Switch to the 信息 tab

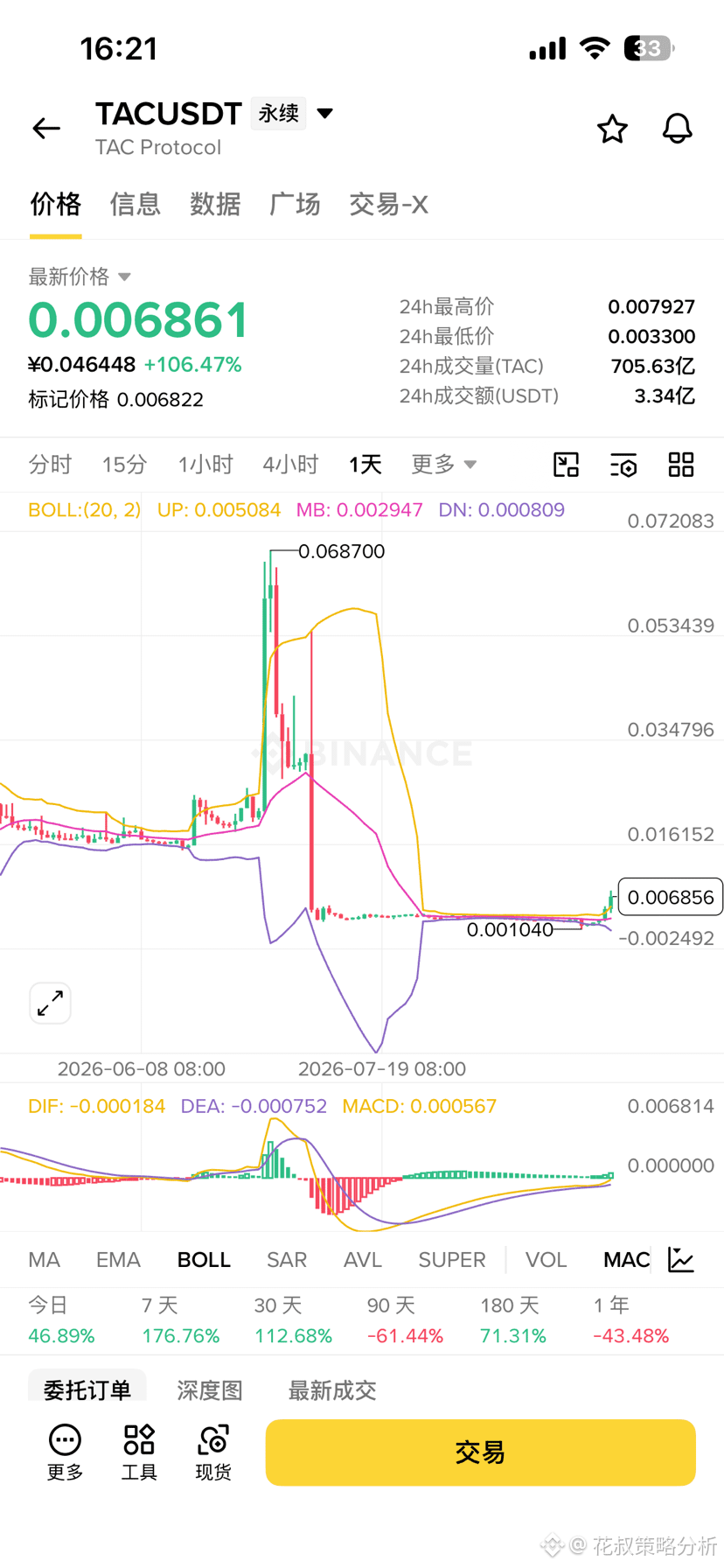tap(136, 204)
